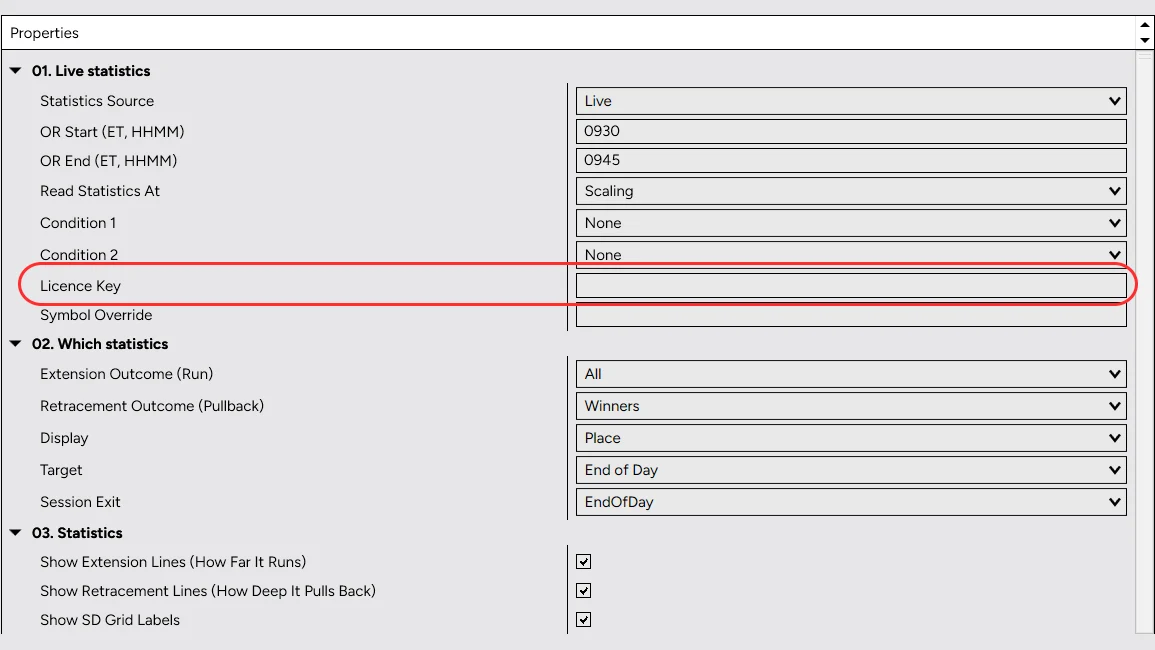Click the Read Statistics At label

pyautogui.click(x=99, y=191)
